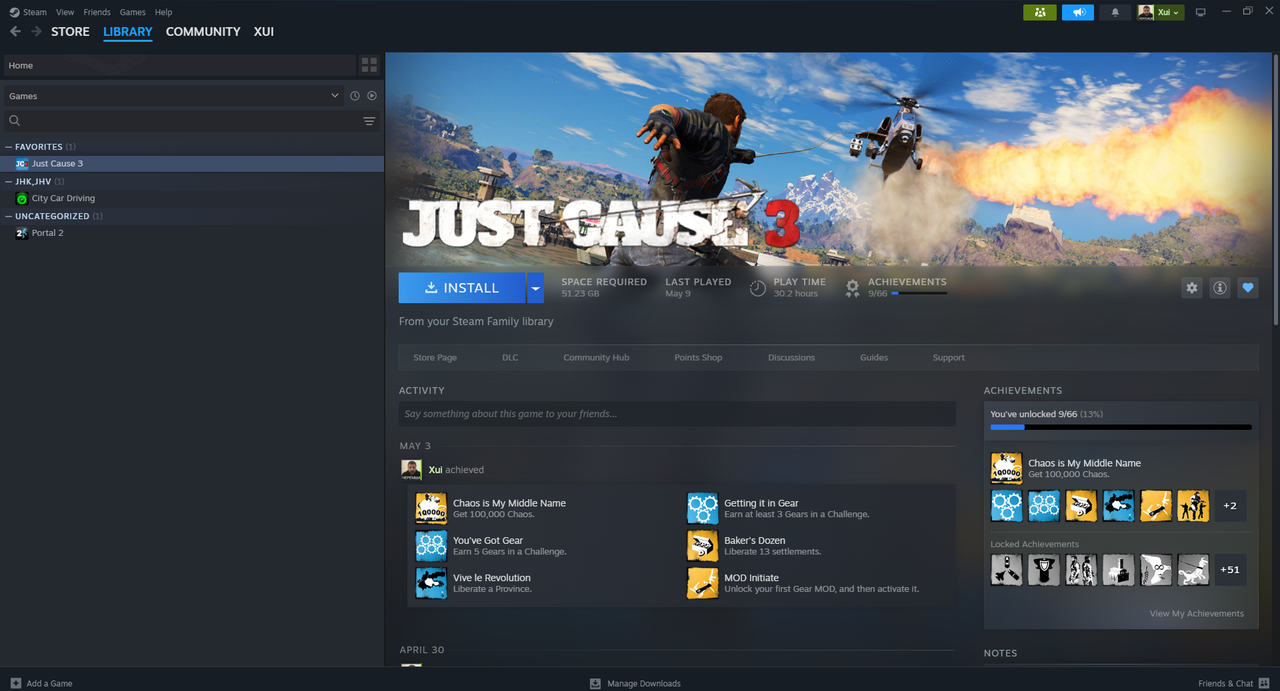Open the View menu
This screenshot has width=1280, height=691.
[x=65, y=12]
